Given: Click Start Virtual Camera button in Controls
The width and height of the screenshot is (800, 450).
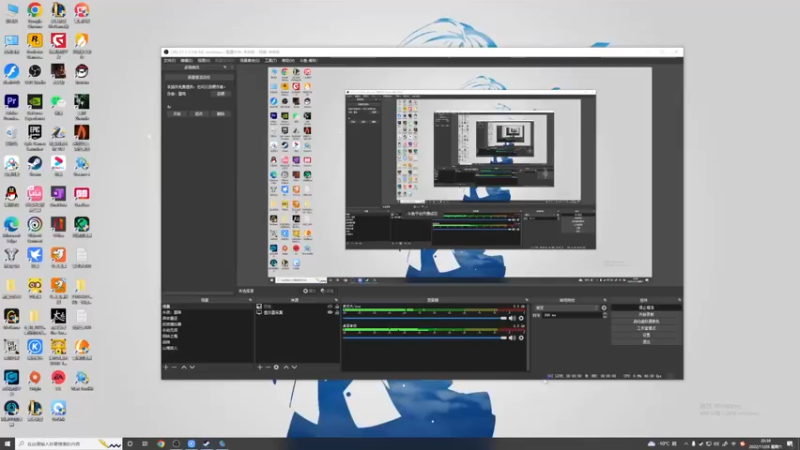Looking at the screenshot, I should coord(646,321).
